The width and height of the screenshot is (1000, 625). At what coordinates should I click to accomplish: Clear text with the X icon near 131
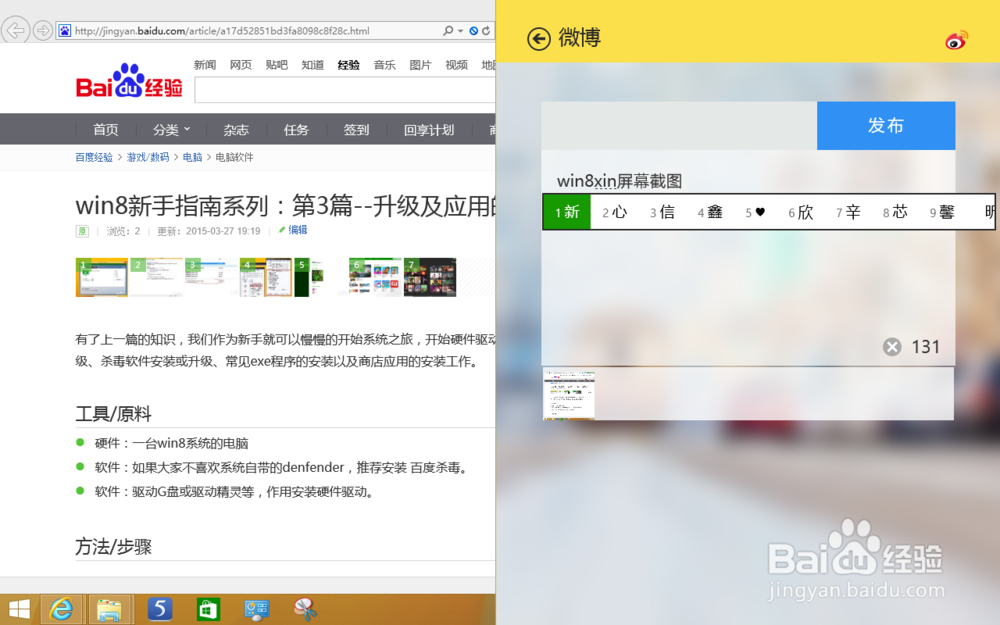pyautogui.click(x=892, y=346)
